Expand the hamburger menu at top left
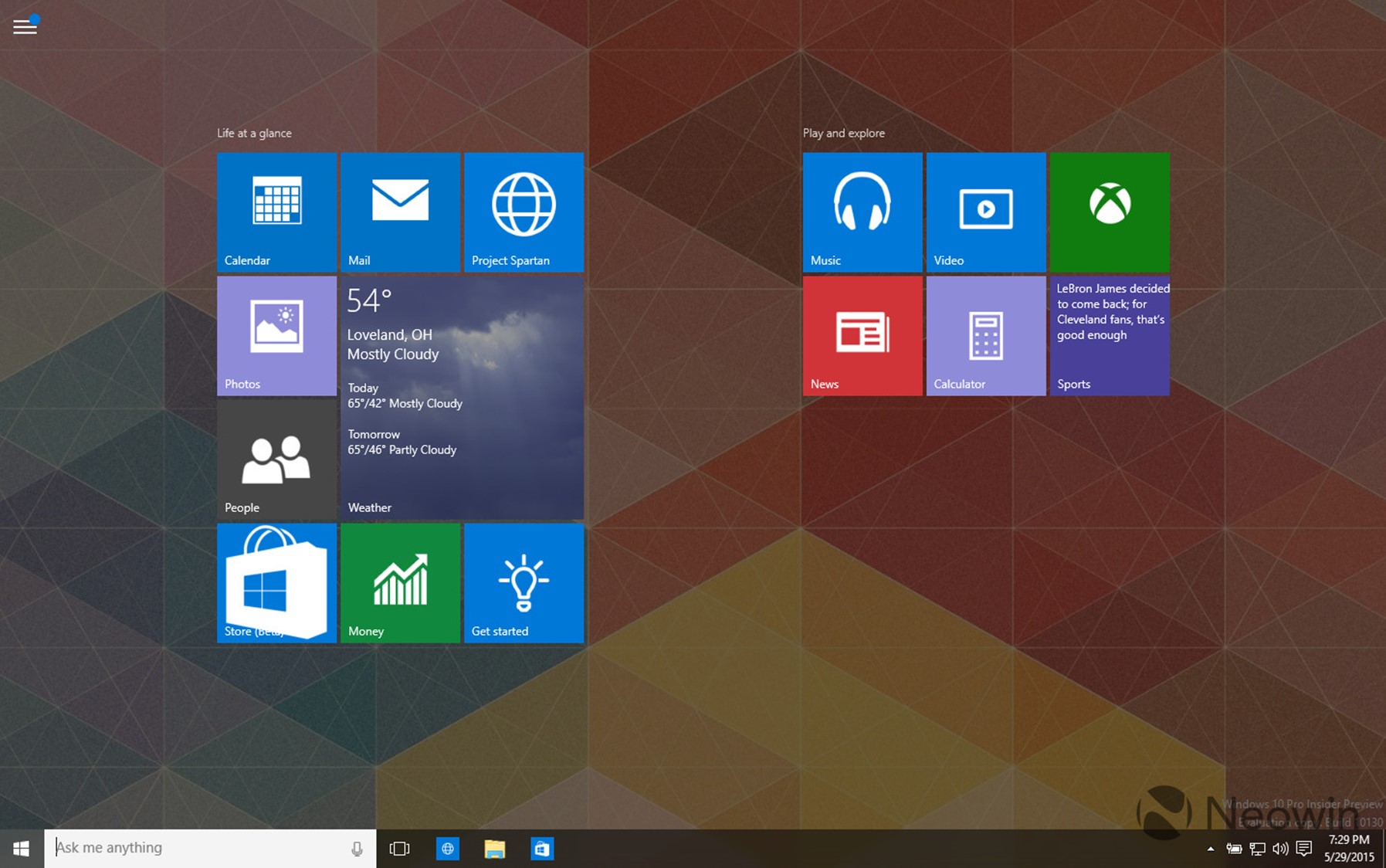Image resolution: width=1386 pixels, height=868 pixels. point(25,27)
